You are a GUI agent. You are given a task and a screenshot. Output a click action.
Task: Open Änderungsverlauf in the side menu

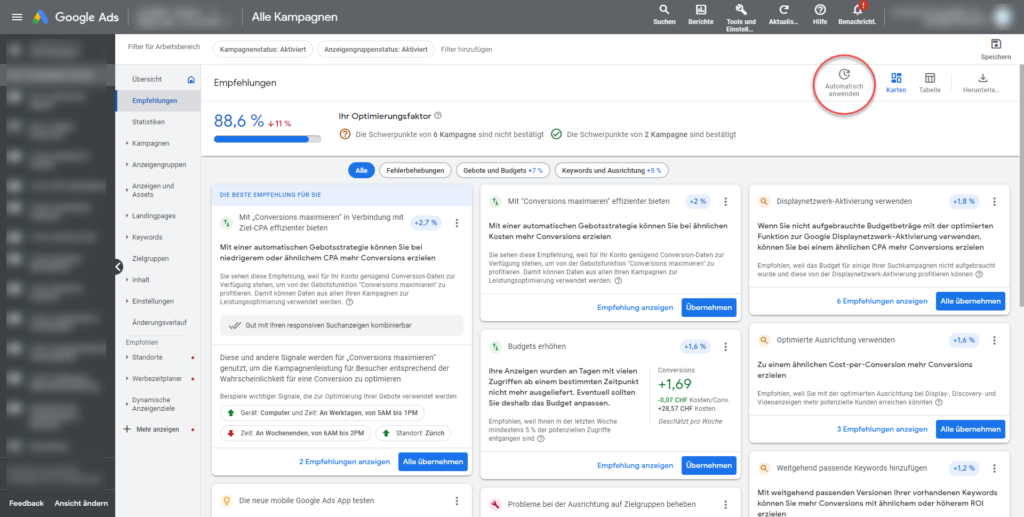coord(158,322)
